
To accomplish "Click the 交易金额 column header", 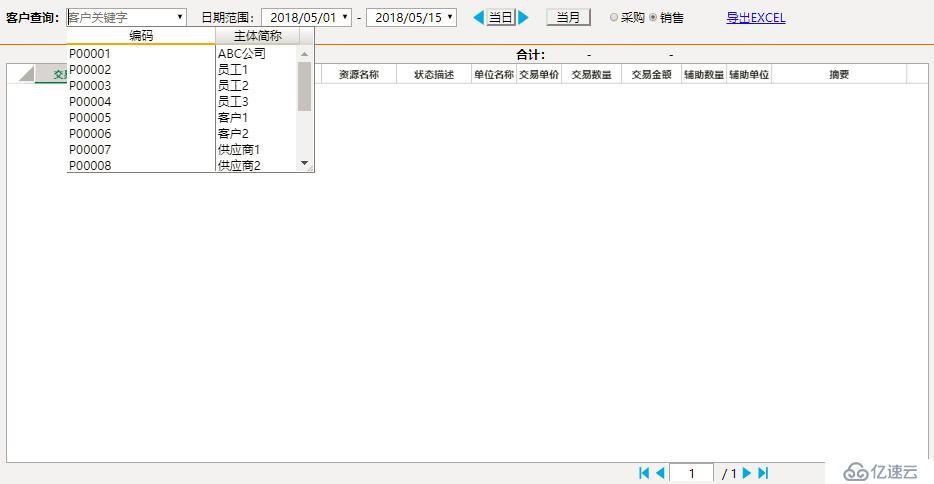I will click(x=652, y=74).
